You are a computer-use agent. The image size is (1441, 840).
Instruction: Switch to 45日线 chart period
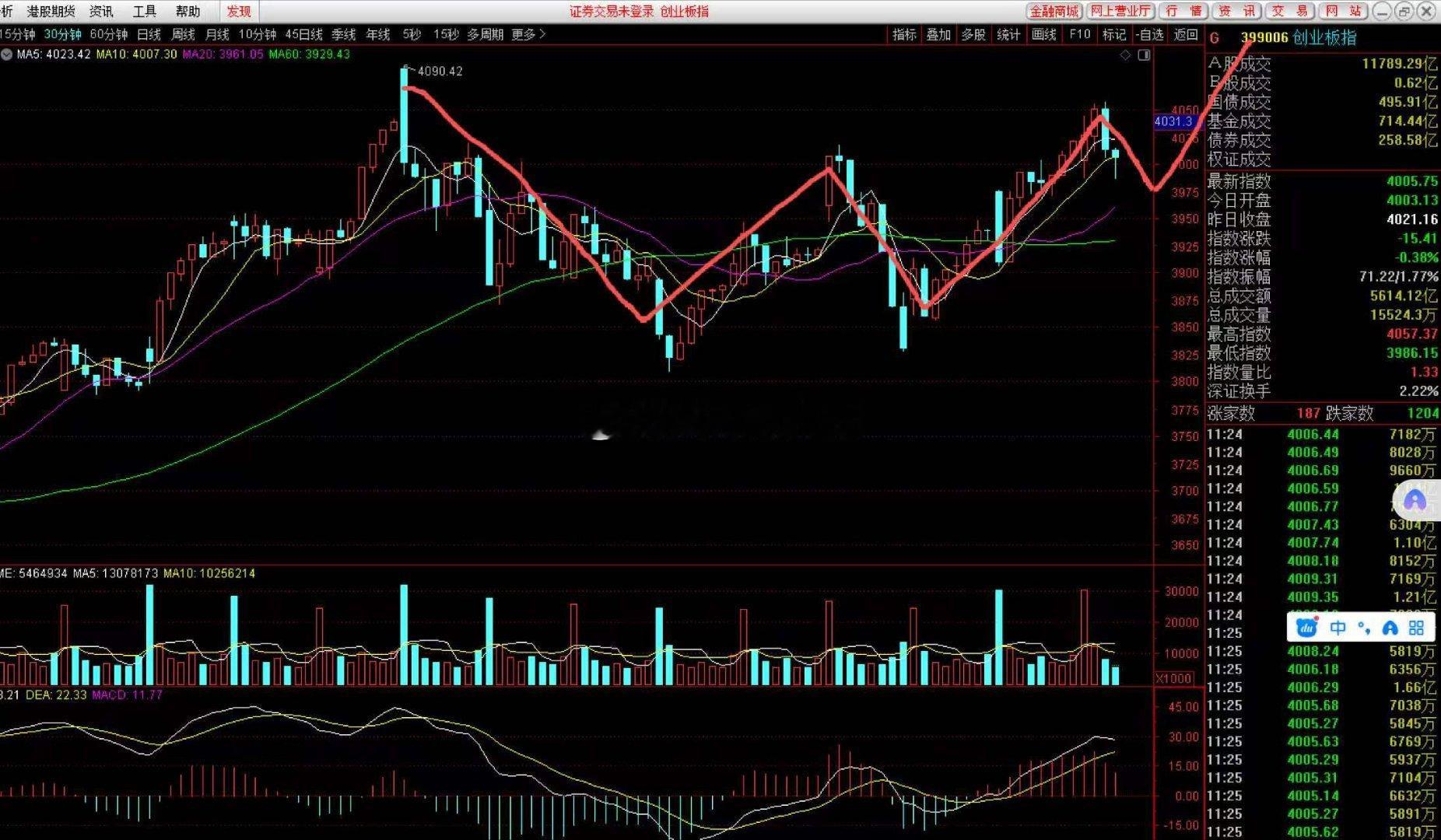(x=303, y=35)
